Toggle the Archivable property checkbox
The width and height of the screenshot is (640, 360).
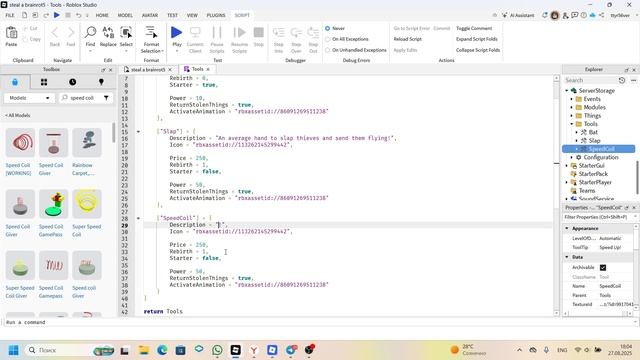[603, 267]
